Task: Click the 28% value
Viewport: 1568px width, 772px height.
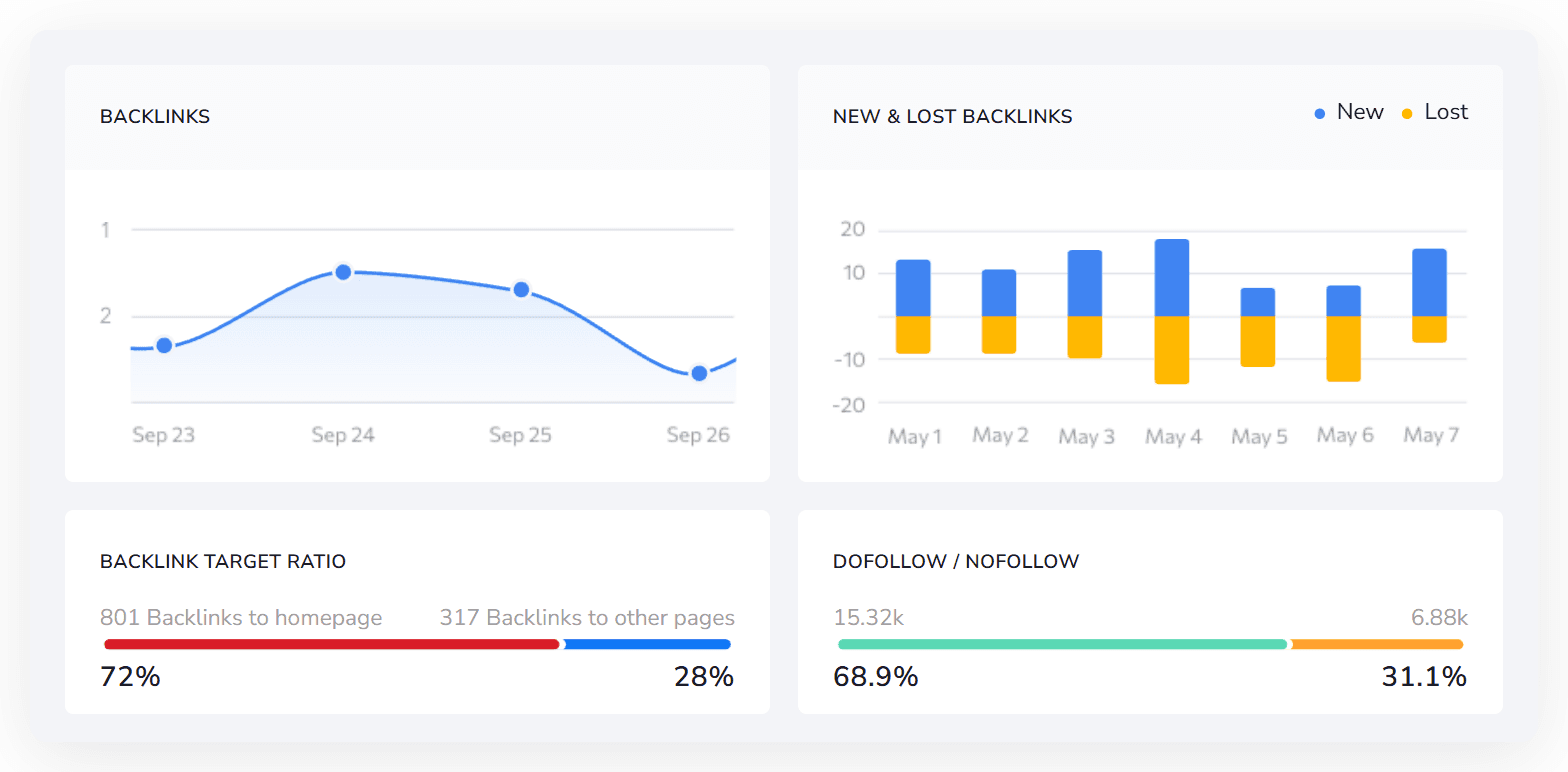Action: click(x=704, y=677)
